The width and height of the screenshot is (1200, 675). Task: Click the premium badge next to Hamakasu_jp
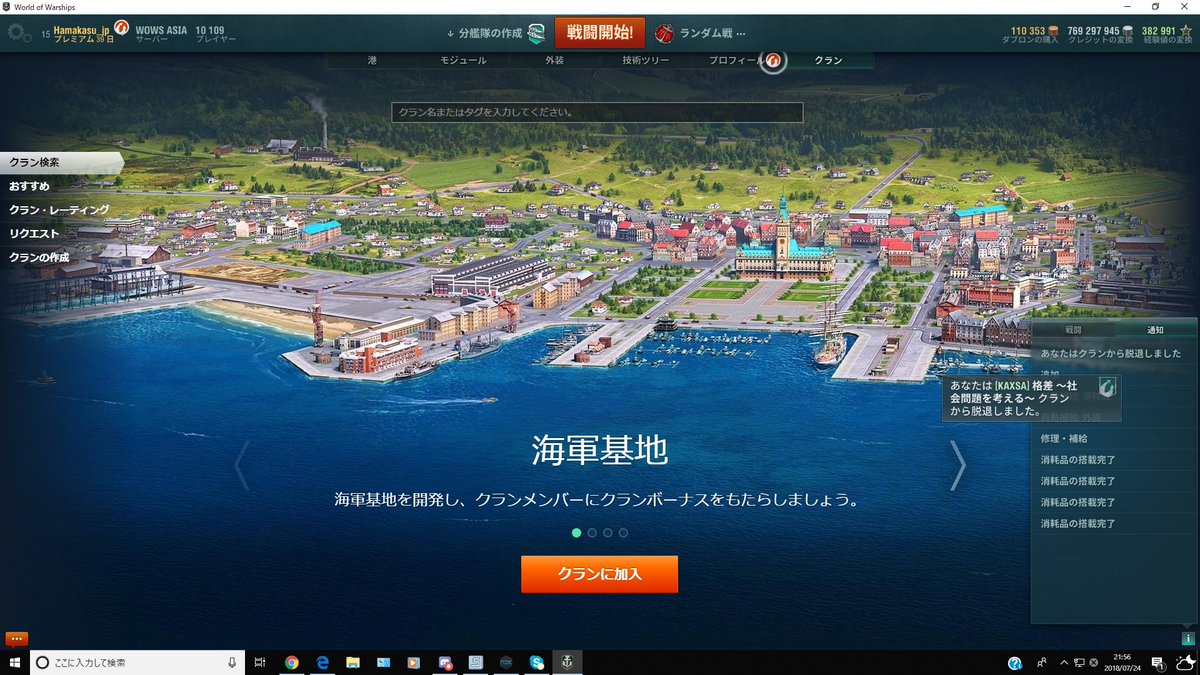tap(122, 26)
